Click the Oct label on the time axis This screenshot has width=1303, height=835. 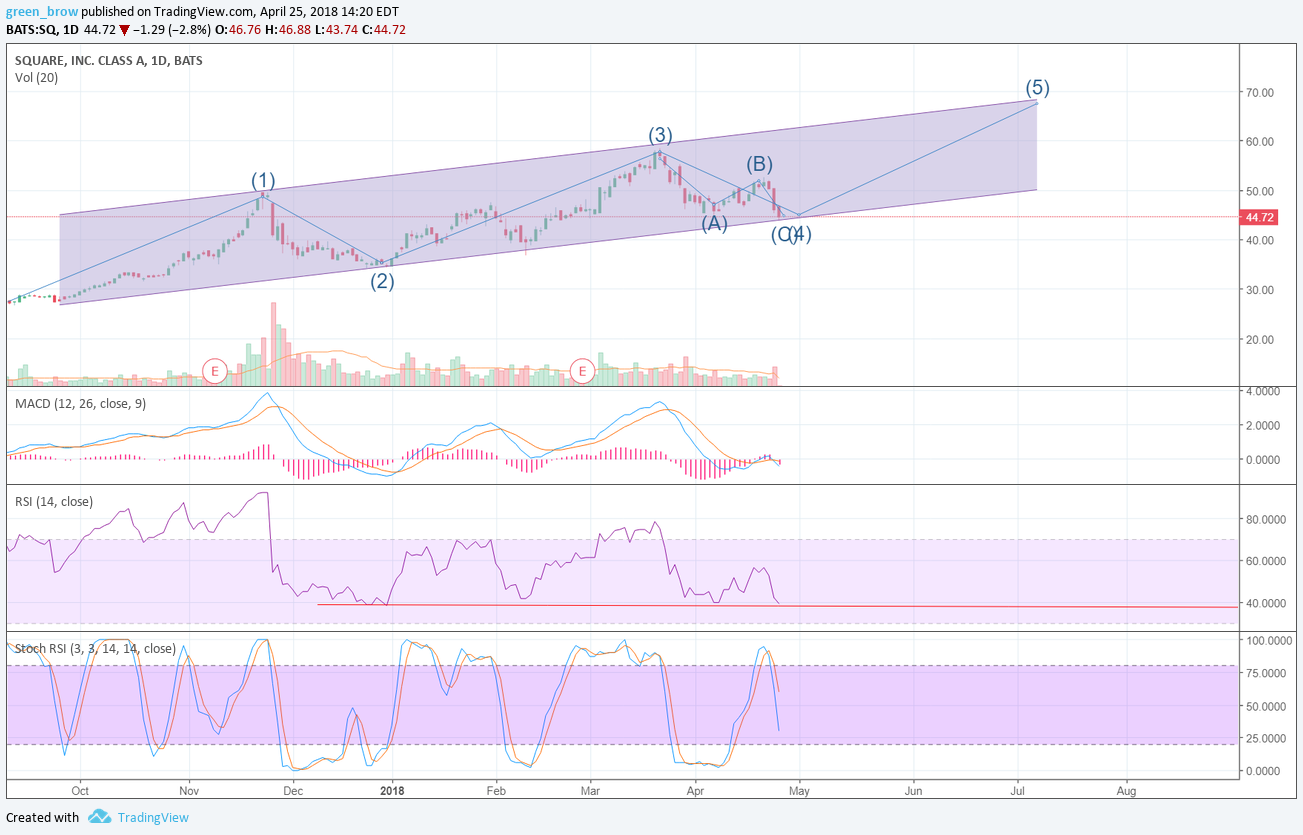click(x=80, y=789)
